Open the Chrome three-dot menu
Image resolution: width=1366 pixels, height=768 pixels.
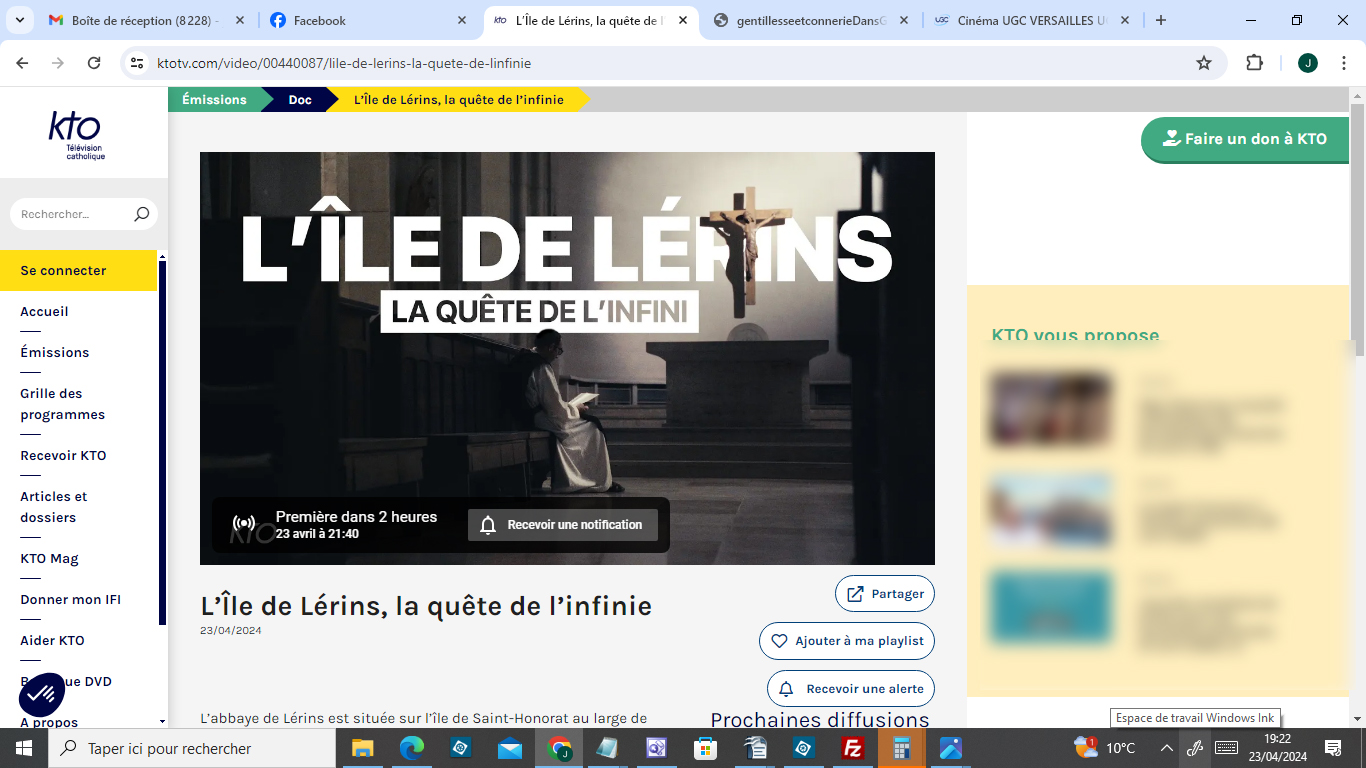1341,63
